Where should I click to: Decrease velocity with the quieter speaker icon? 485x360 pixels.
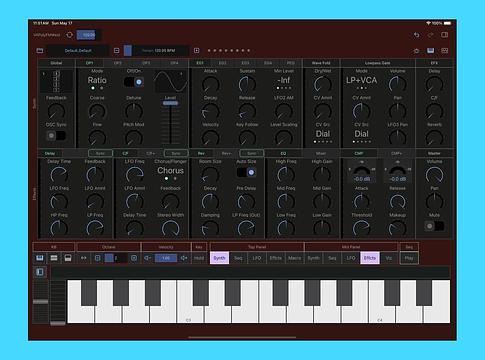coord(147,258)
